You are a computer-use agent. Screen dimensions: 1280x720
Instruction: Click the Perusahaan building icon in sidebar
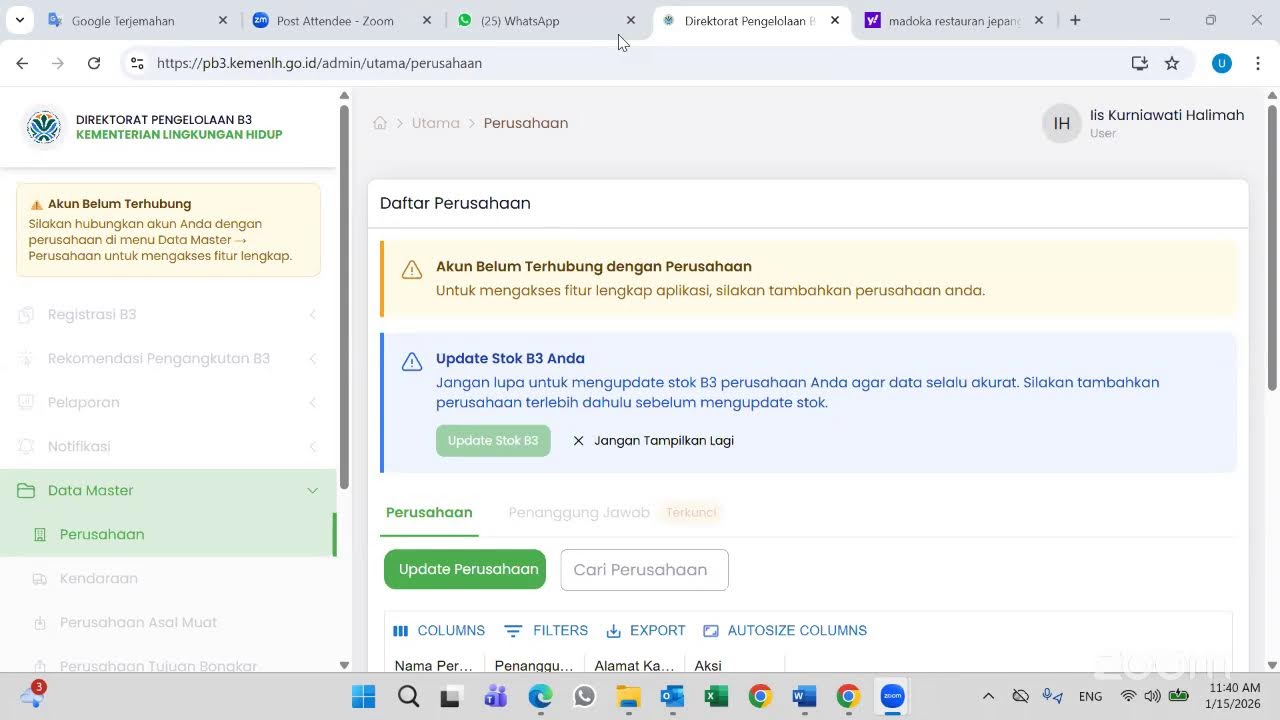click(40, 535)
